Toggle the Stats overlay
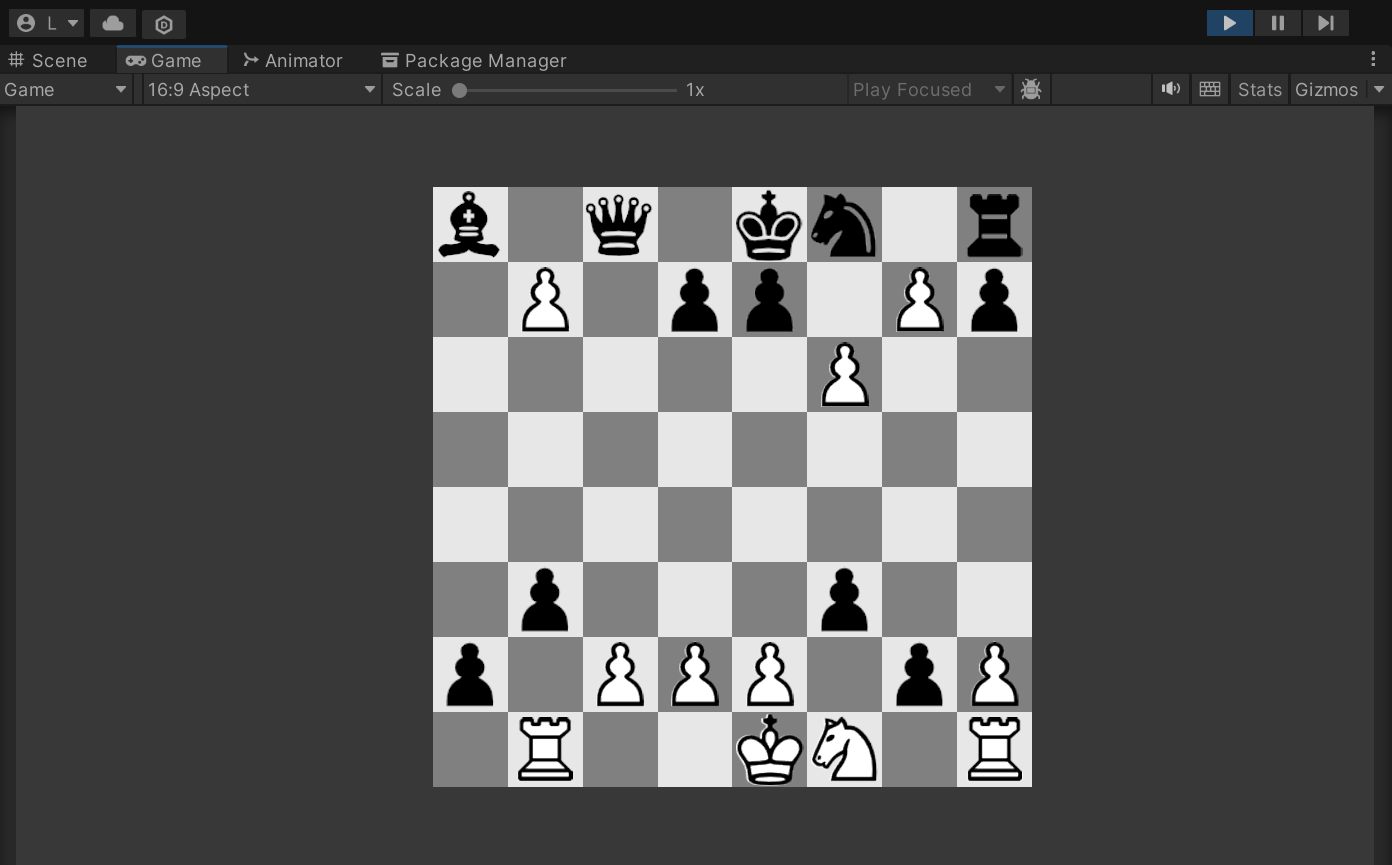1392x865 pixels. [1260, 89]
